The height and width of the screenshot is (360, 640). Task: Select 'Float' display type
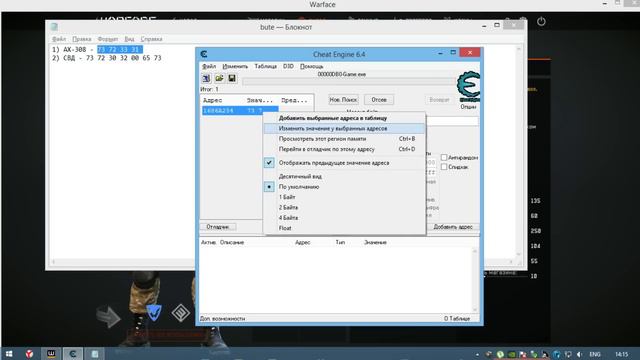click(344, 228)
